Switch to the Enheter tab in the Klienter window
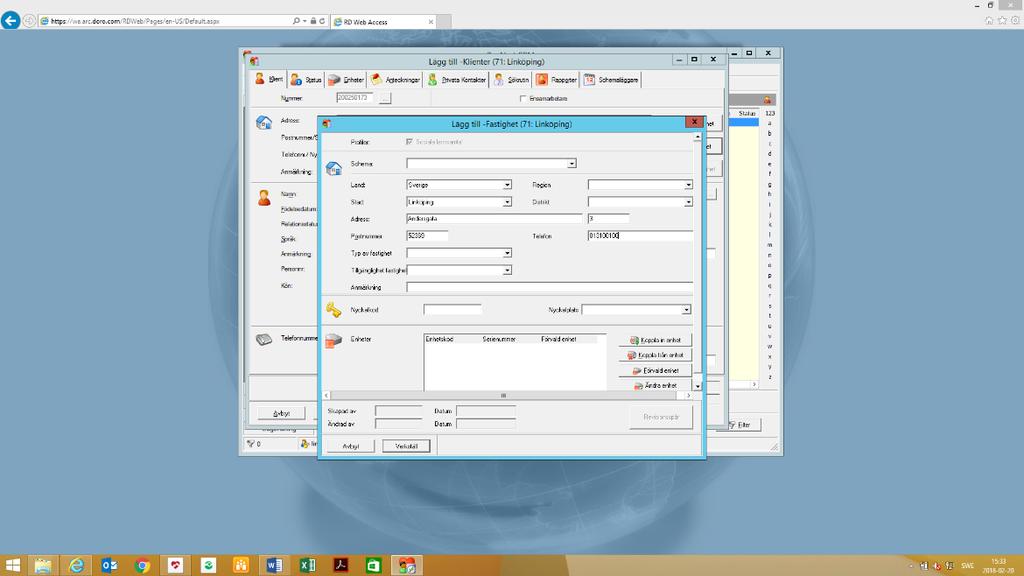The width and height of the screenshot is (1024, 576). [346, 80]
